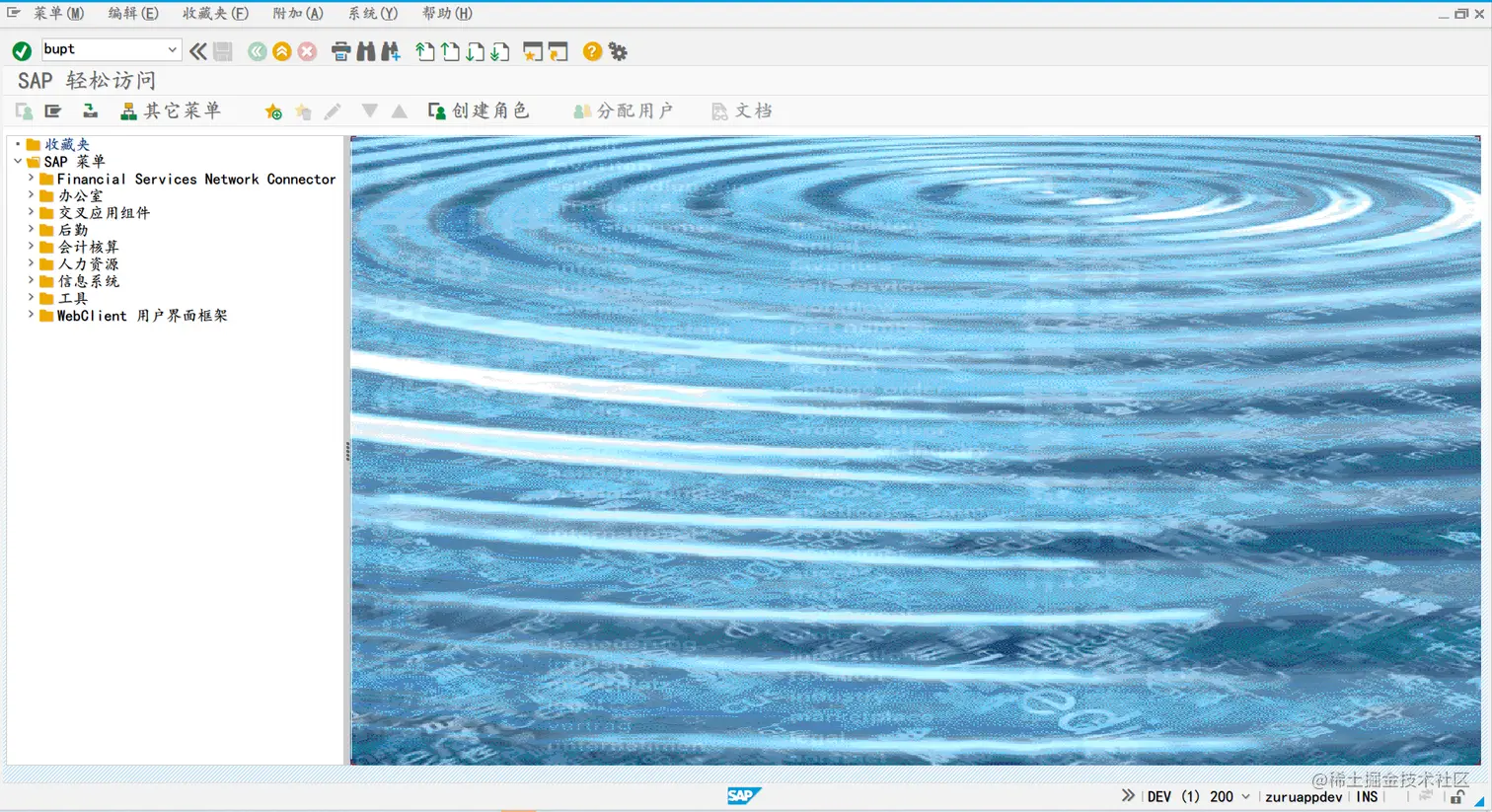Viewport: 1492px width, 812px height.
Task: Click the Create New Session icon
Action: coord(533,51)
